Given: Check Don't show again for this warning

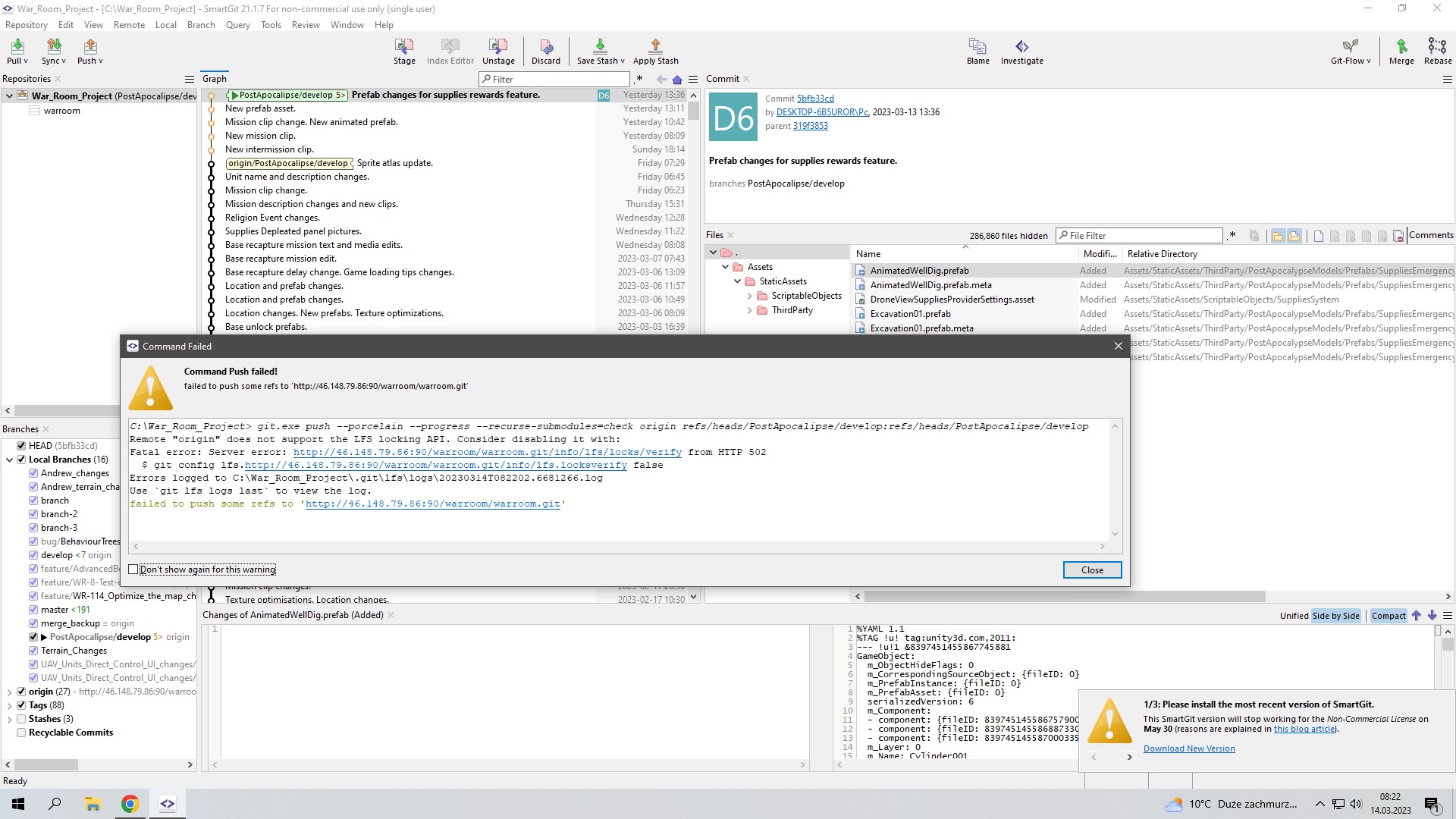Looking at the screenshot, I should [133, 570].
